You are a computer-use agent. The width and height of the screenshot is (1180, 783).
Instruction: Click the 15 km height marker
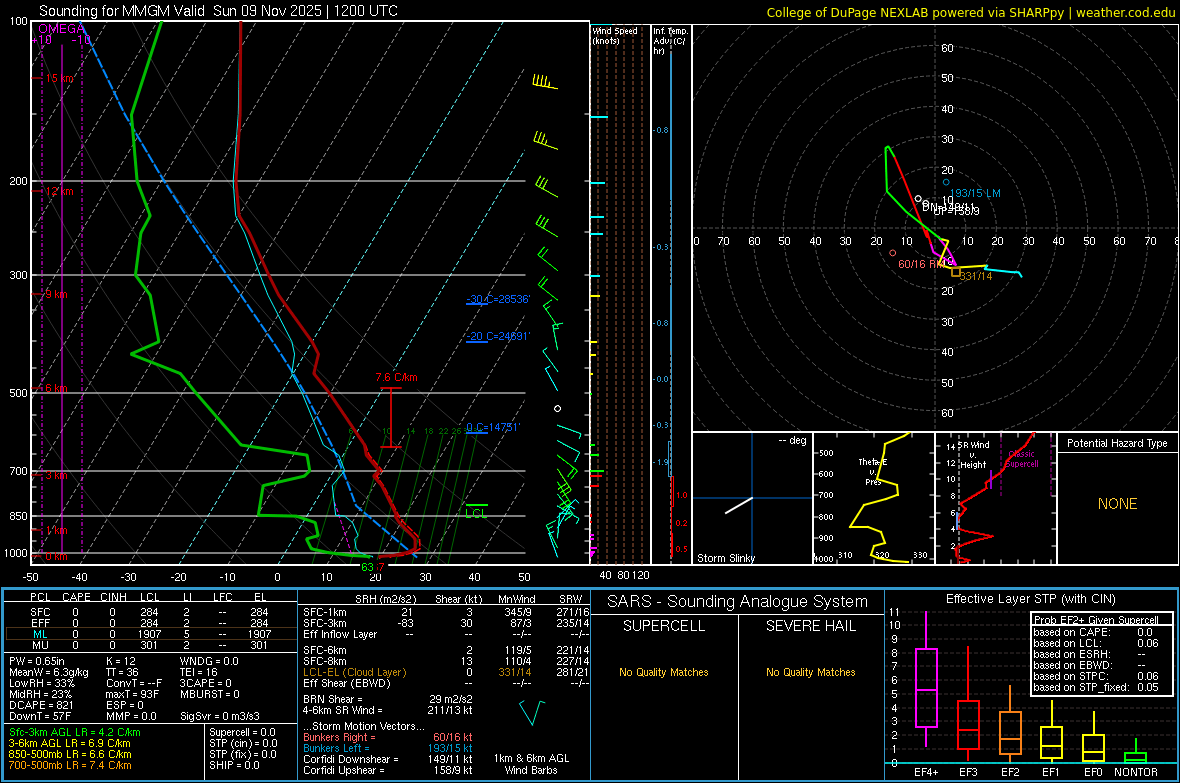click(x=60, y=78)
